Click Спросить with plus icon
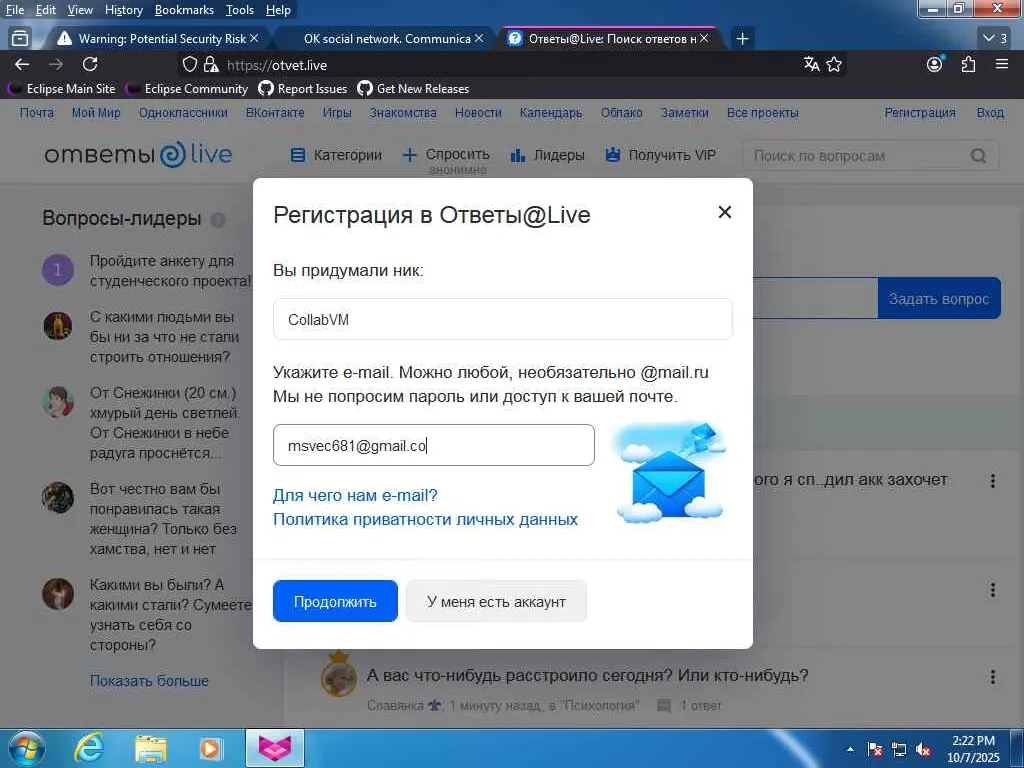Screen dimensions: 1024x768 pyautogui.click(x=446, y=155)
